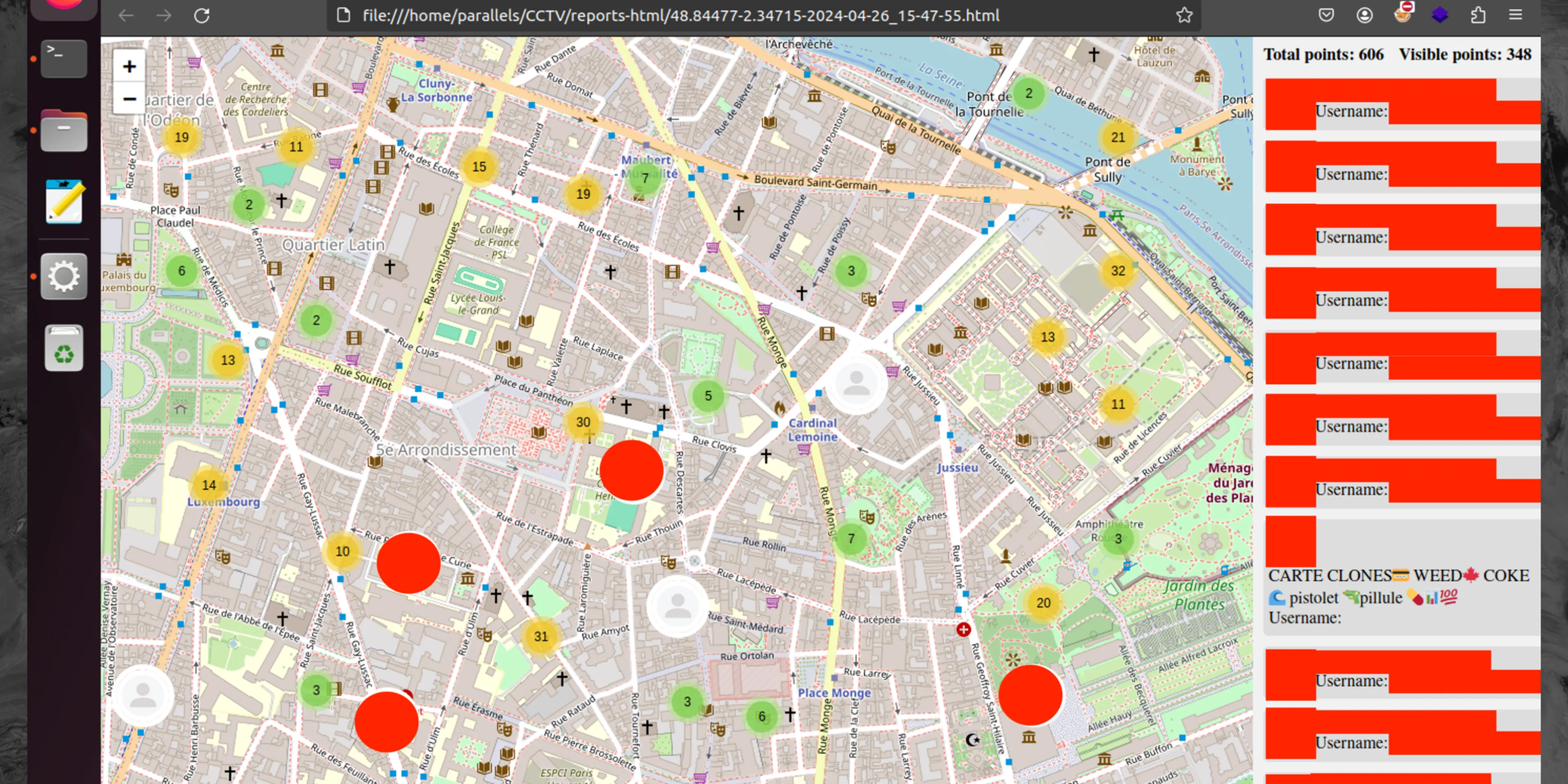Image resolution: width=1568 pixels, height=784 pixels.
Task: Open the Pocket save icon
Action: pos(1326,15)
